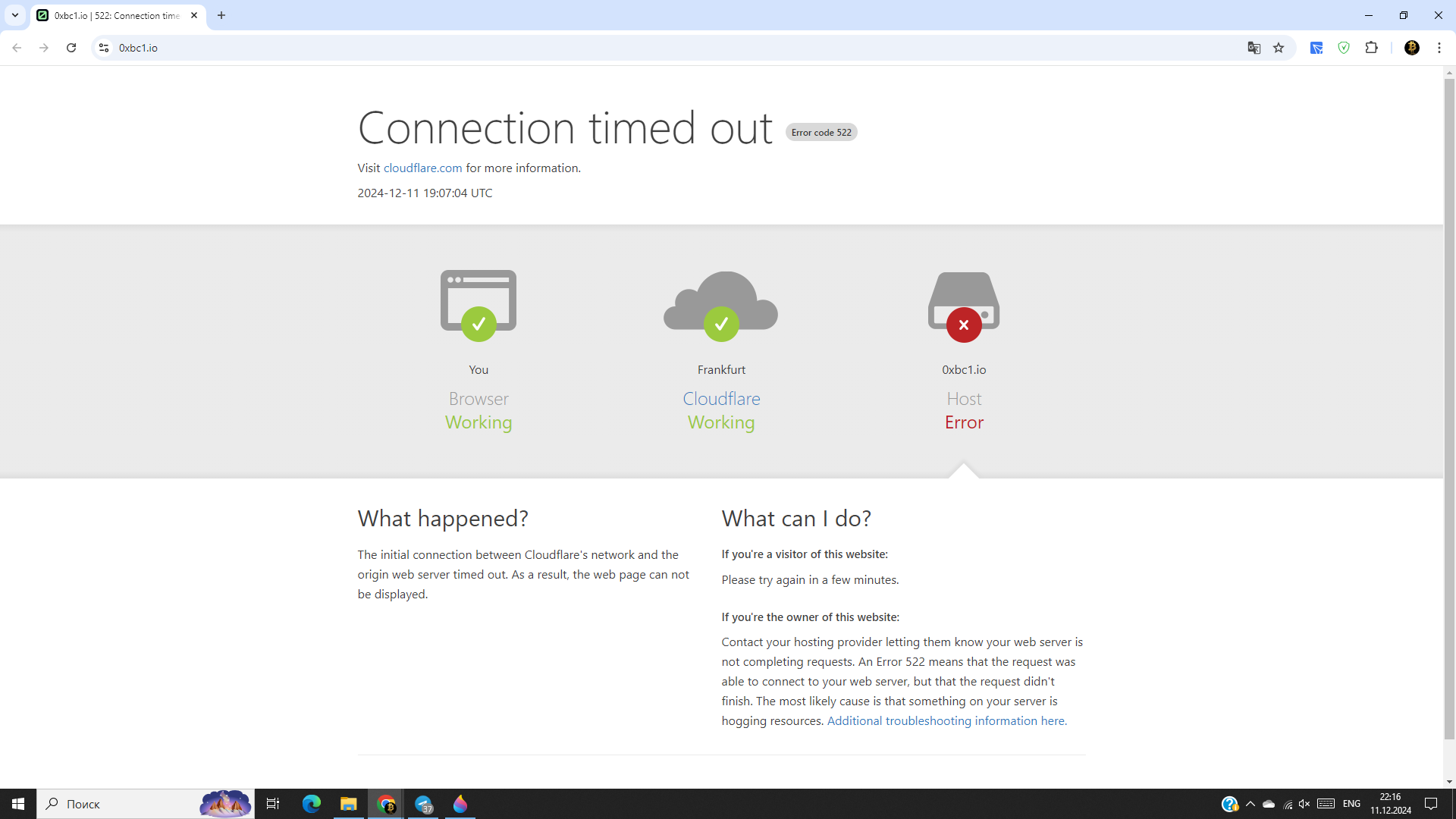1456x819 pixels.
Task: Bookmark this page with the star icon
Action: pyautogui.click(x=1279, y=48)
